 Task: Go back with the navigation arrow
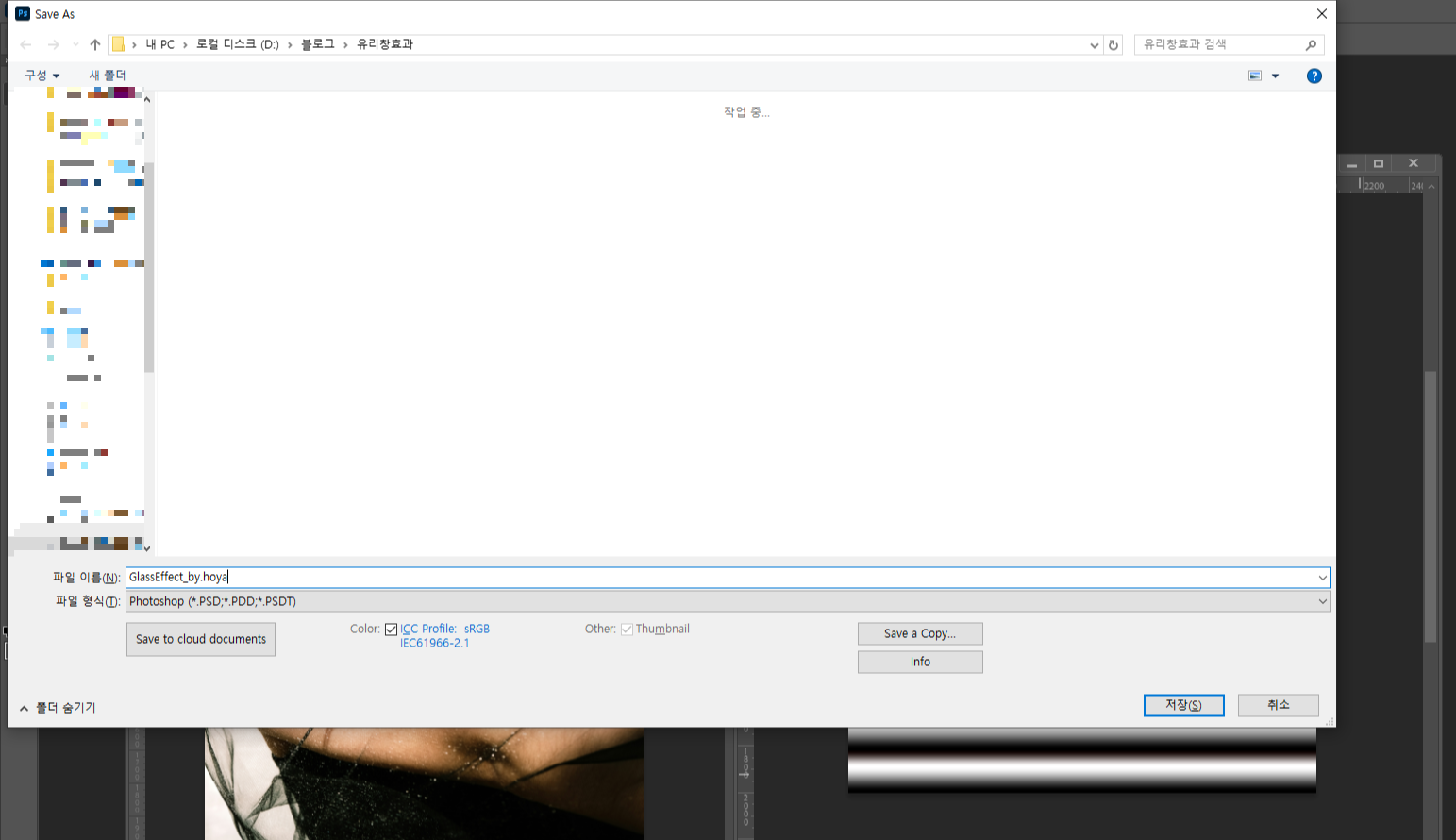pyautogui.click(x=26, y=44)
